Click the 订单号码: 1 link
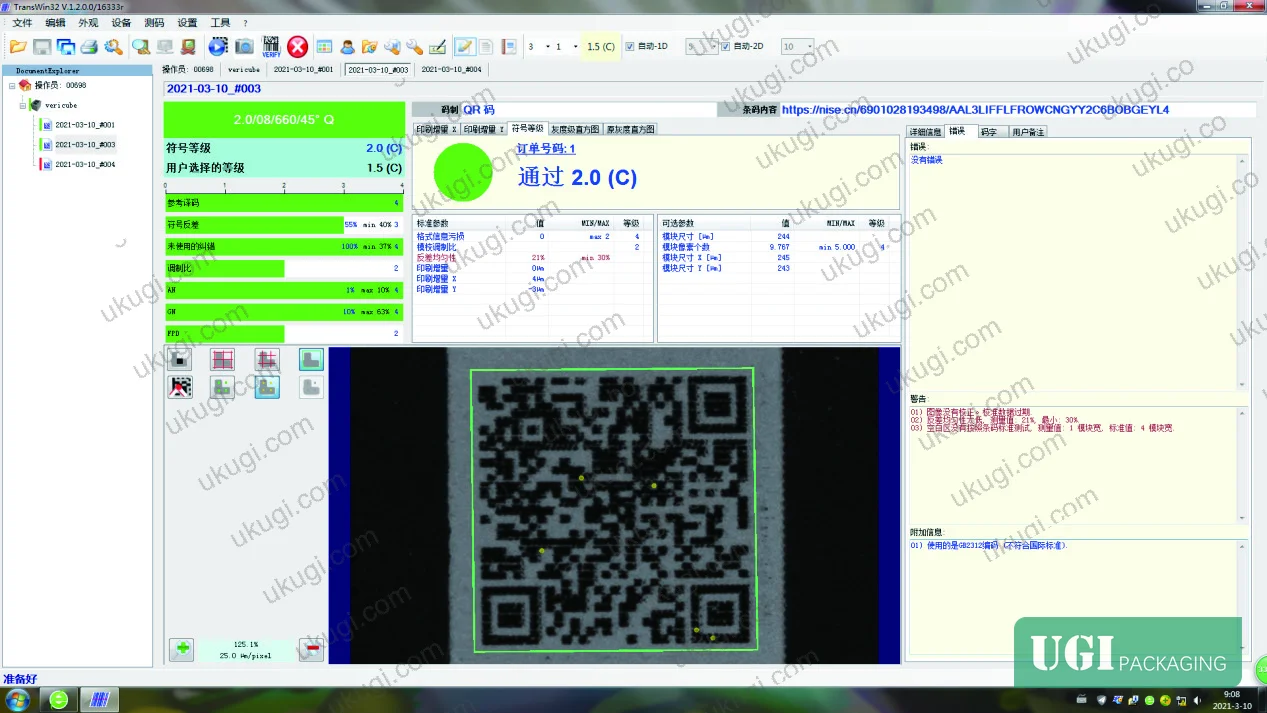This screenshot has width=1267, height=713. tap(546, 148)
